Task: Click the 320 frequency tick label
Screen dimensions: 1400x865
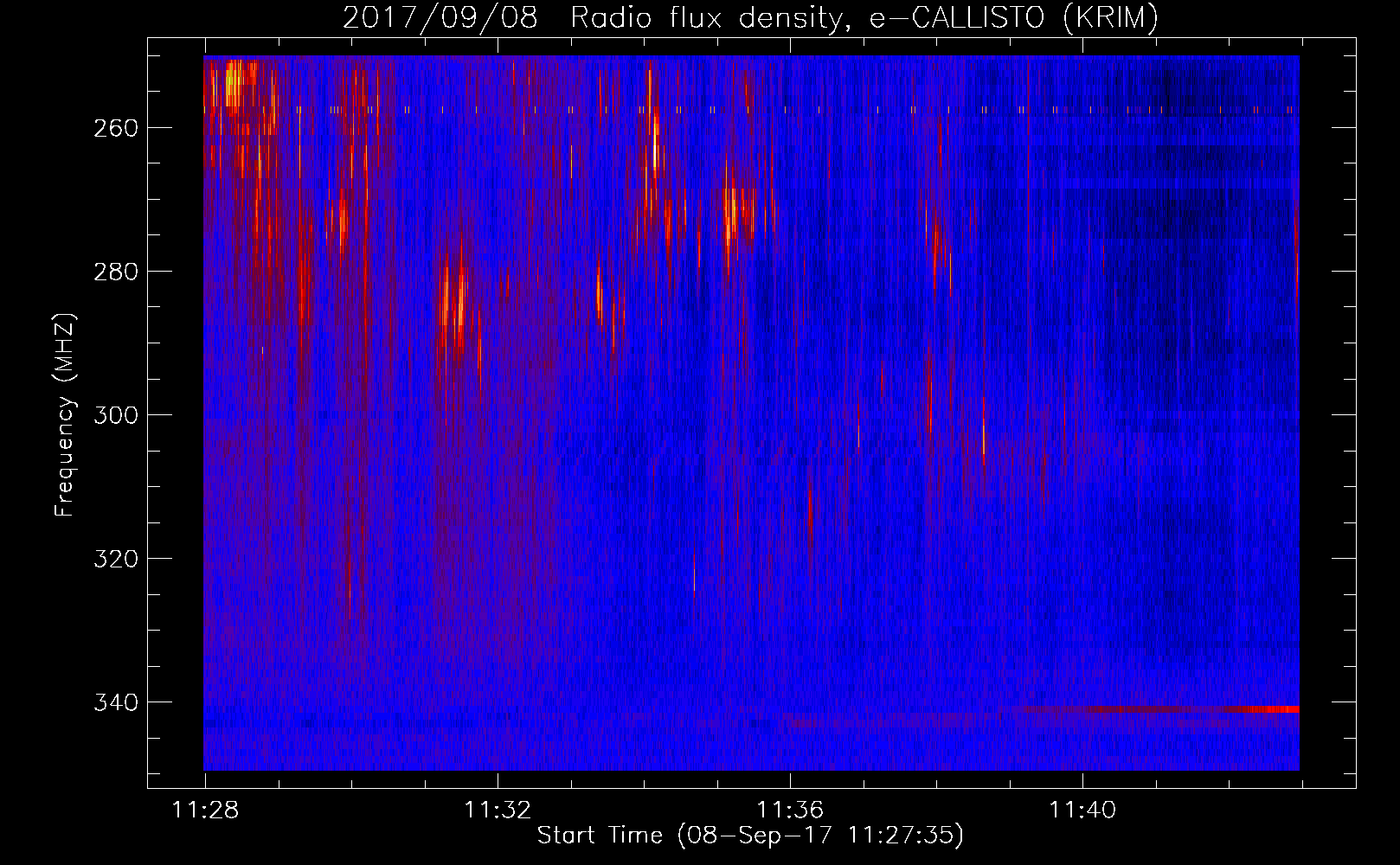Action: [116, 559]
